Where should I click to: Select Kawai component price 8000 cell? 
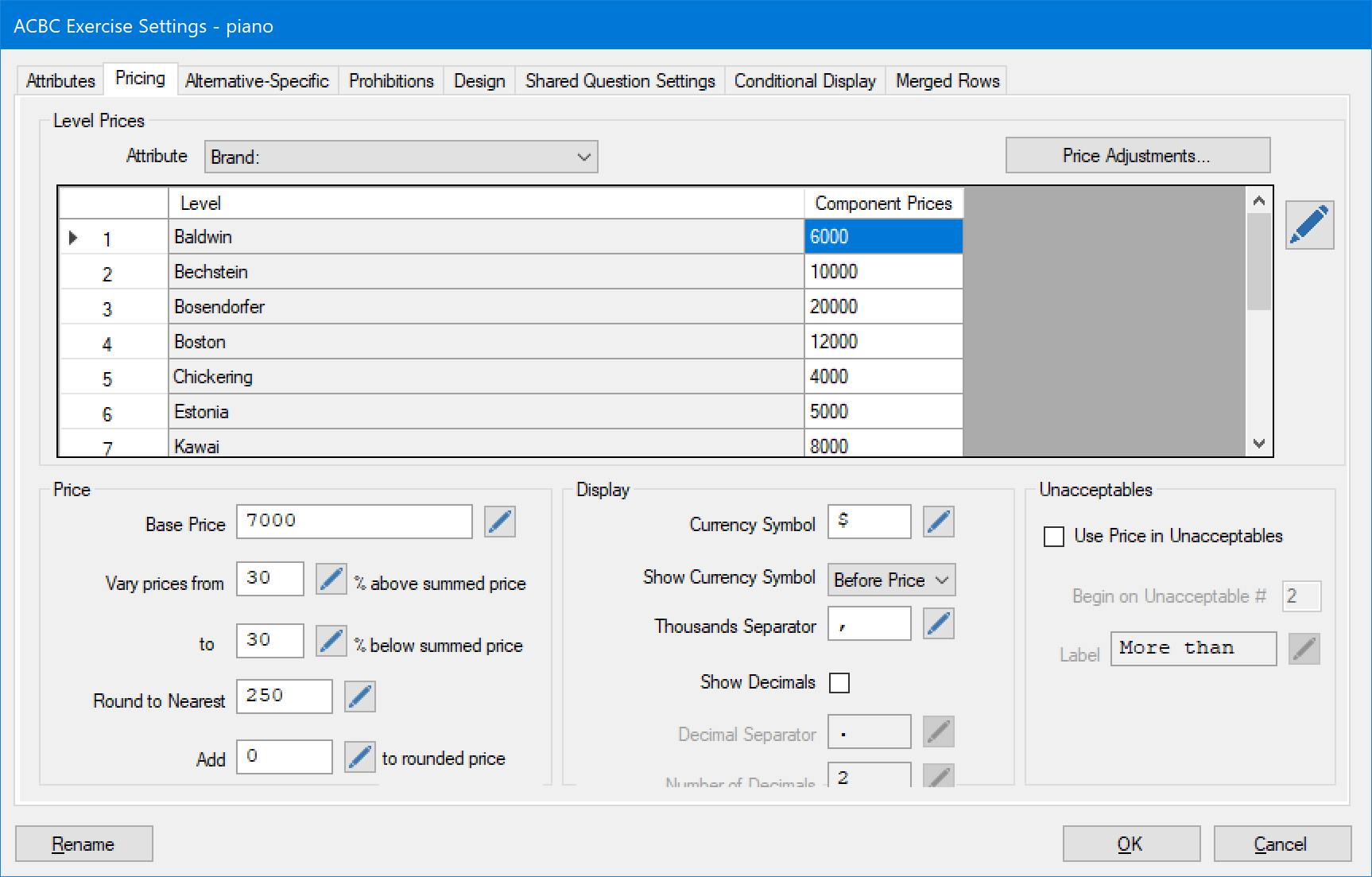(884, 444)
